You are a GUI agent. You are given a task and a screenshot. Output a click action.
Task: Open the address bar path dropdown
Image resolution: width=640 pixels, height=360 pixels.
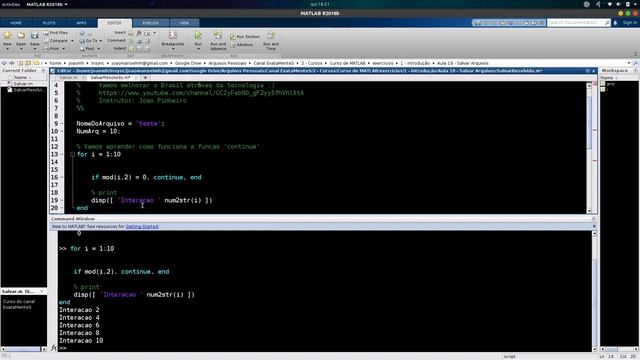tap(629, 63)
